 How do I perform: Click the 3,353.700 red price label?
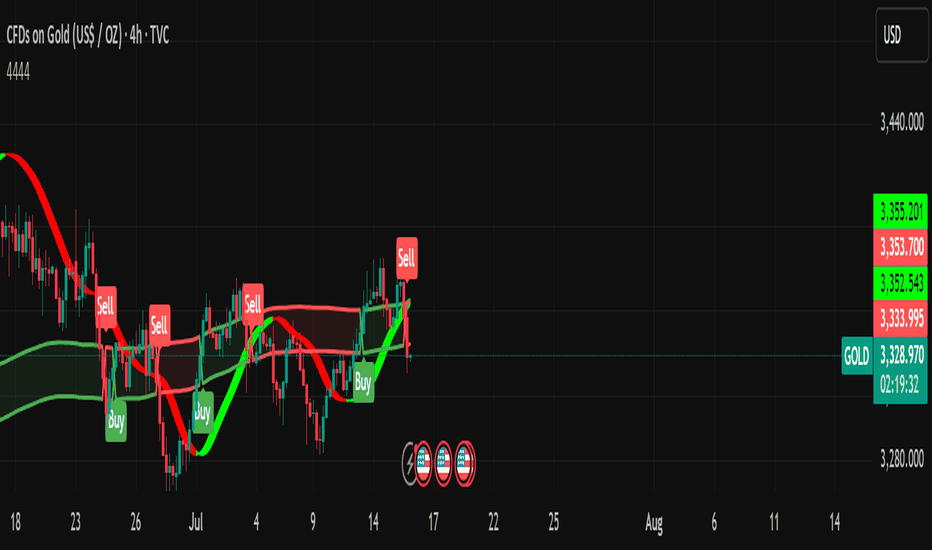click(900, 247)
